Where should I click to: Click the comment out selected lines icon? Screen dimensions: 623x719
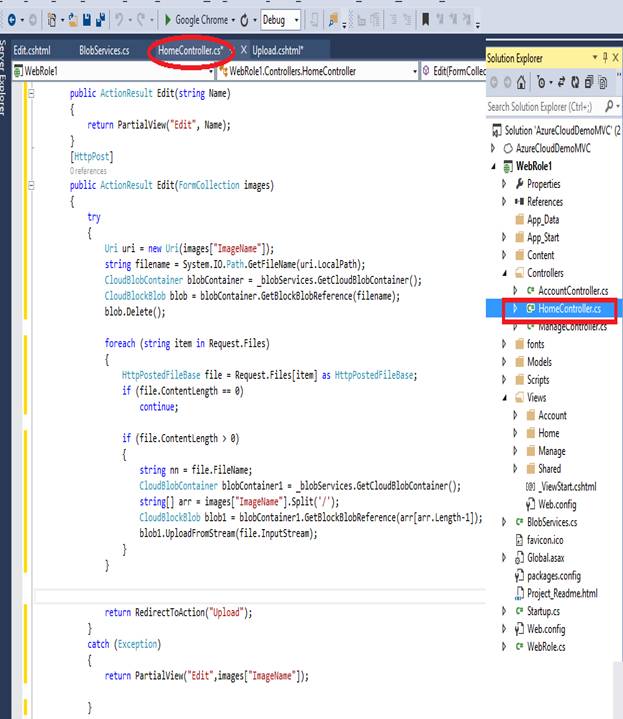click(x=394, y=20)
